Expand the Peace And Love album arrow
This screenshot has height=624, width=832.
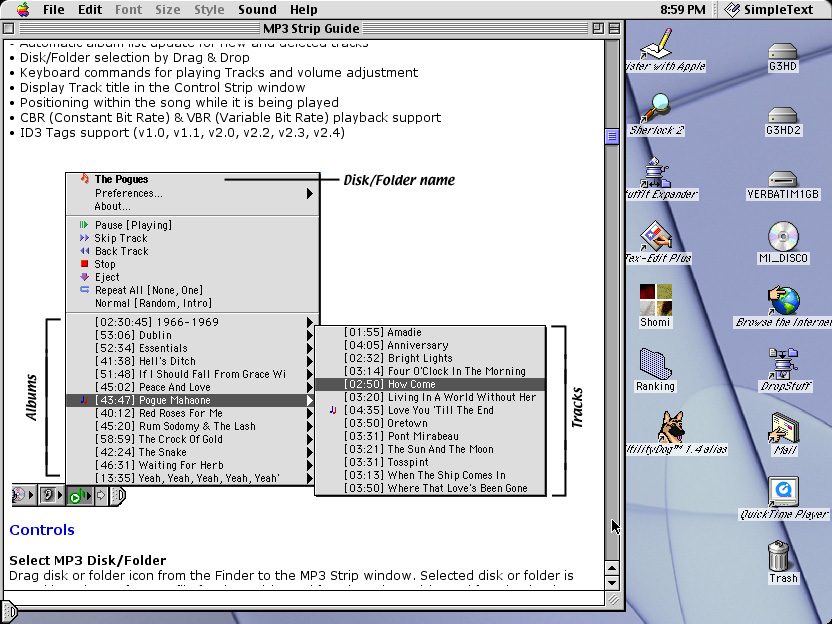coord(310,387)
